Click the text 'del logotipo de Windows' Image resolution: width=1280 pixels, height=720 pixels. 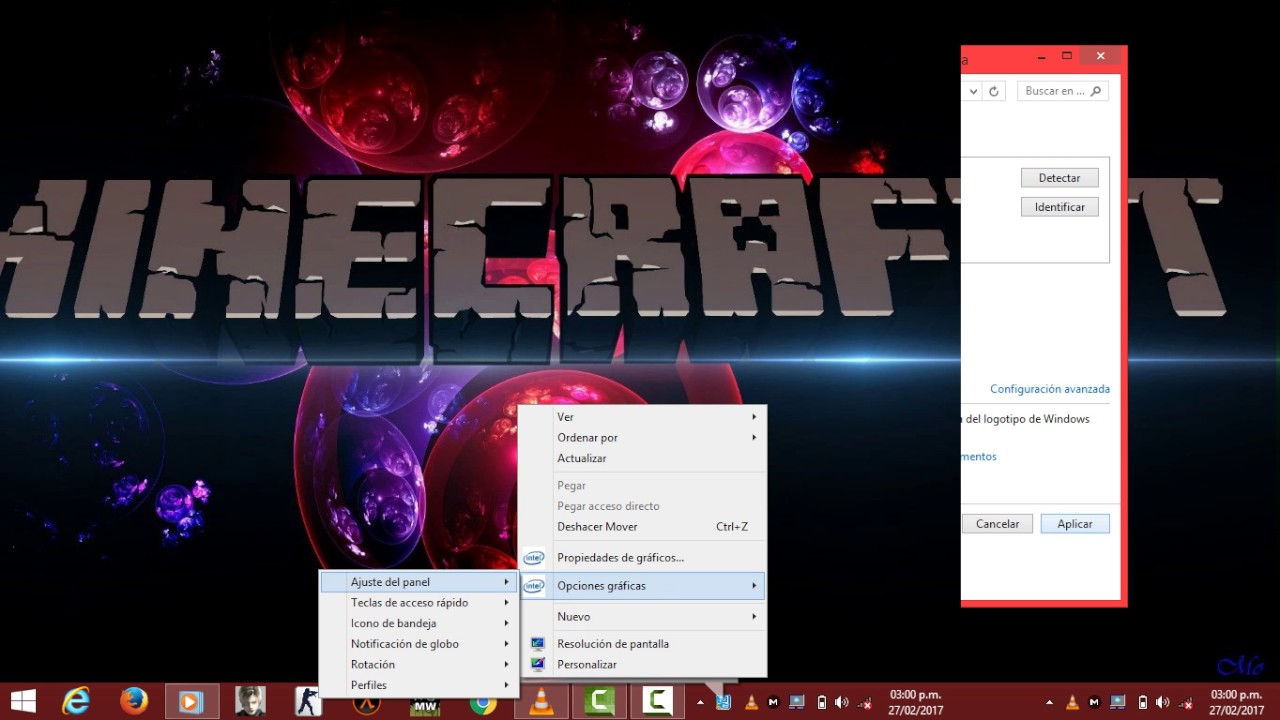pos(1027,419)
